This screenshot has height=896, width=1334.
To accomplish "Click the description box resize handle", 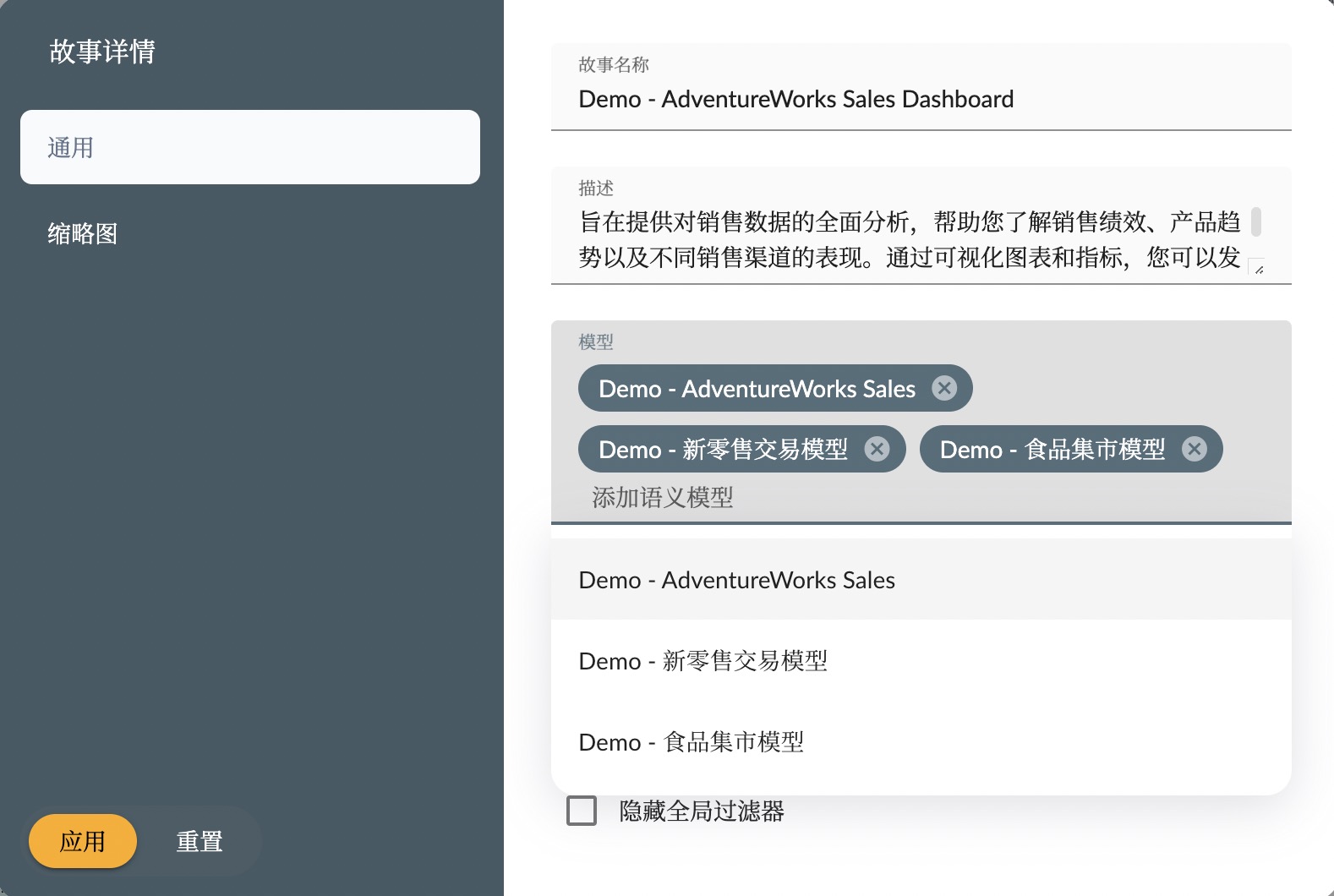I will click(x=1258, y=268).
